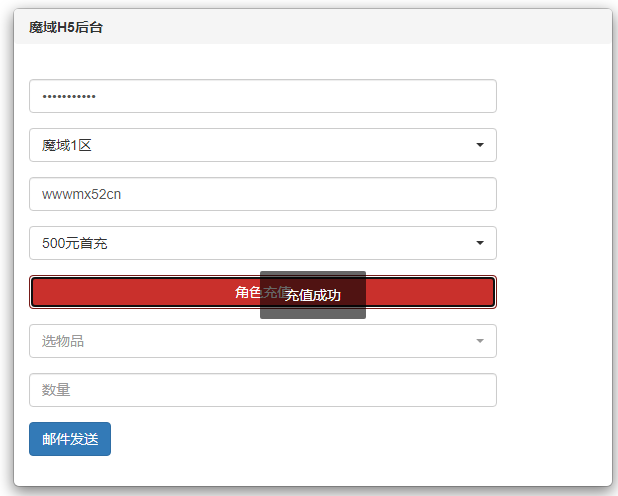Click the 500元首充 selected value text

point(75,243)
